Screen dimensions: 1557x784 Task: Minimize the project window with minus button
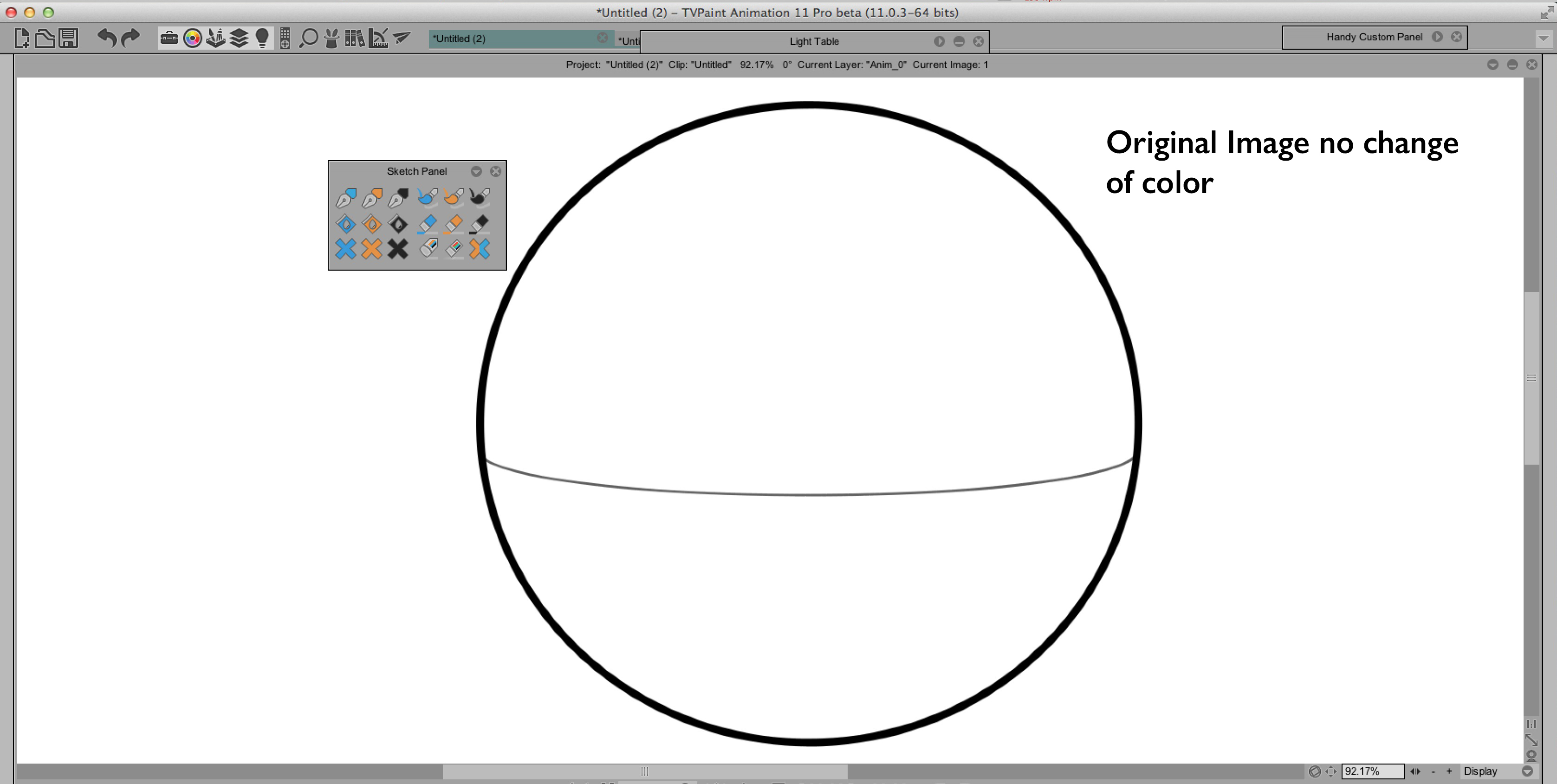(1512, 65)
